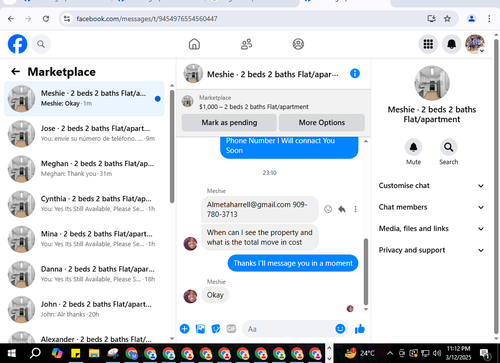
Task: Search in conversation with magnifier icon
Action: pos(448,147)
